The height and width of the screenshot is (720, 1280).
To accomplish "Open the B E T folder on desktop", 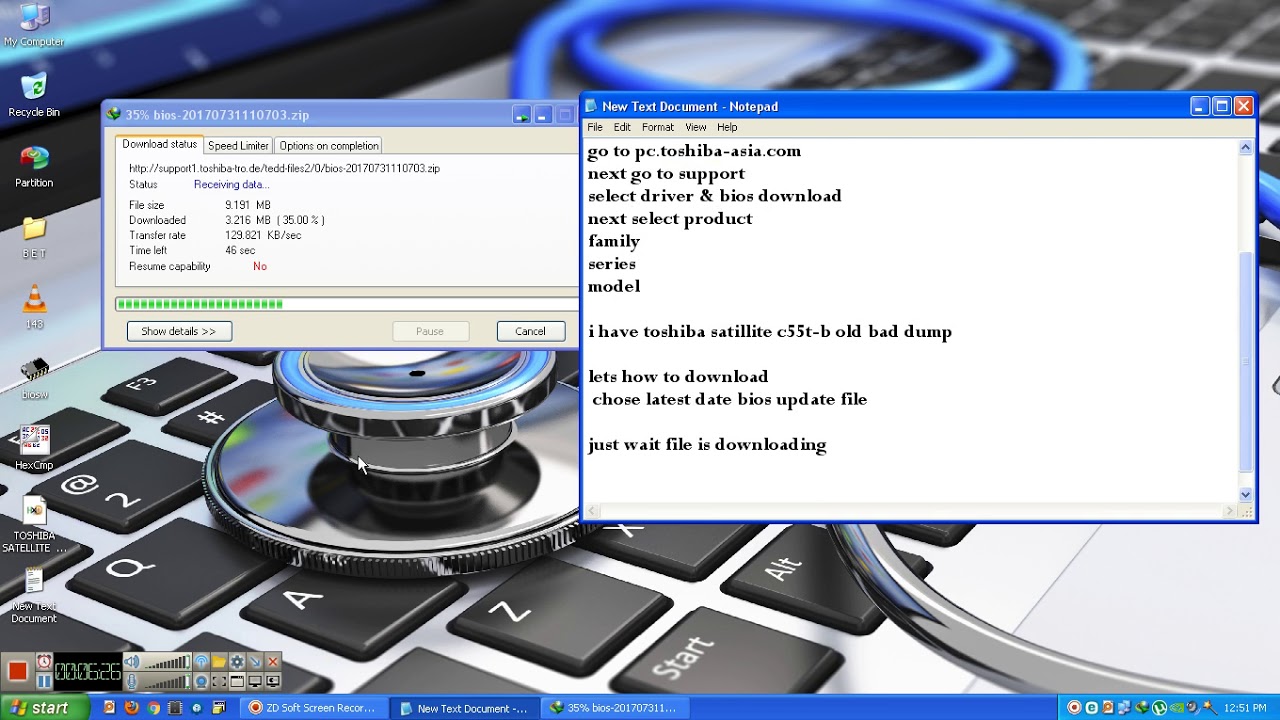I will [x=34, y=237].
